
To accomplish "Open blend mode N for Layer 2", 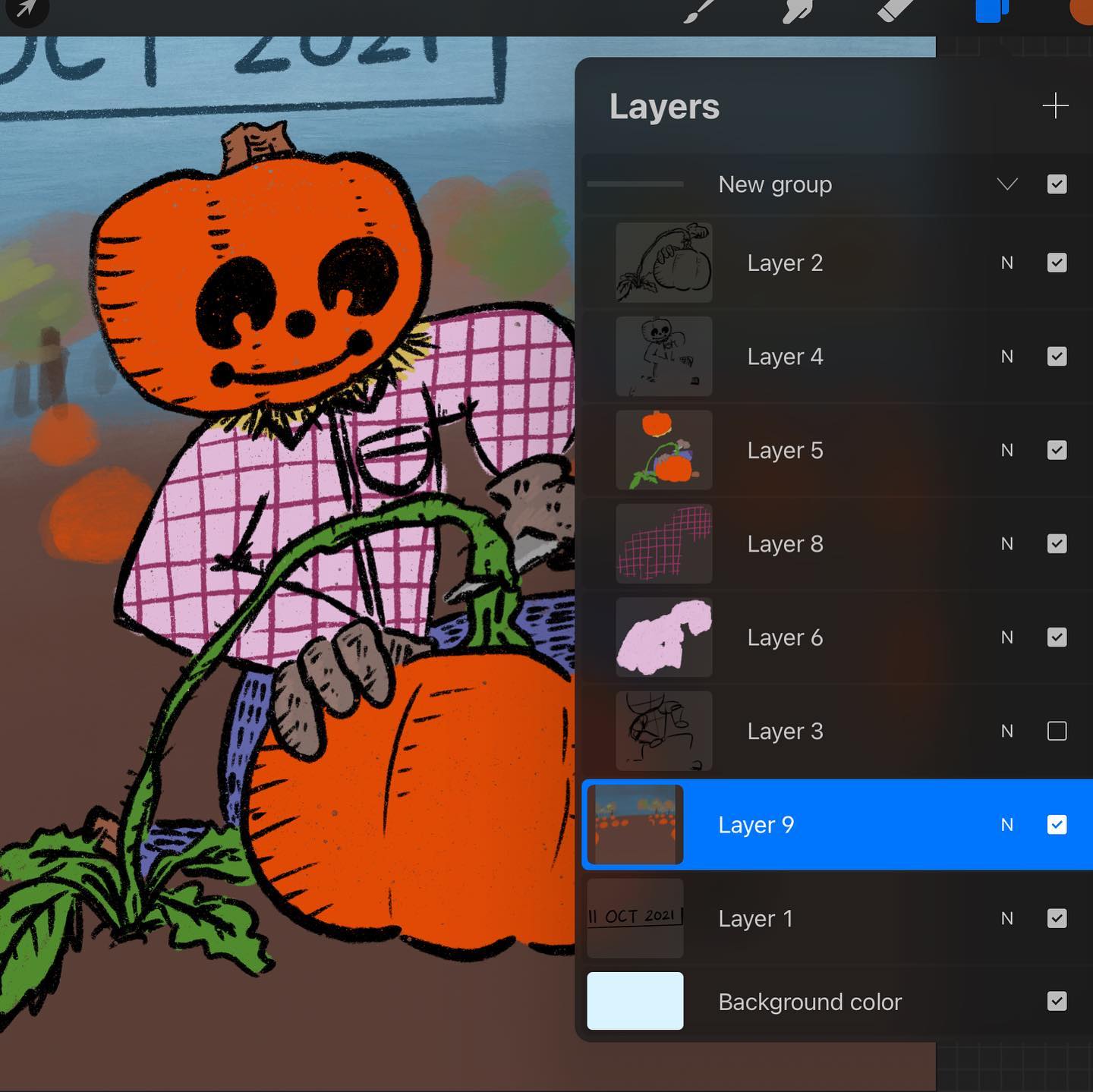I will 1007,263.
